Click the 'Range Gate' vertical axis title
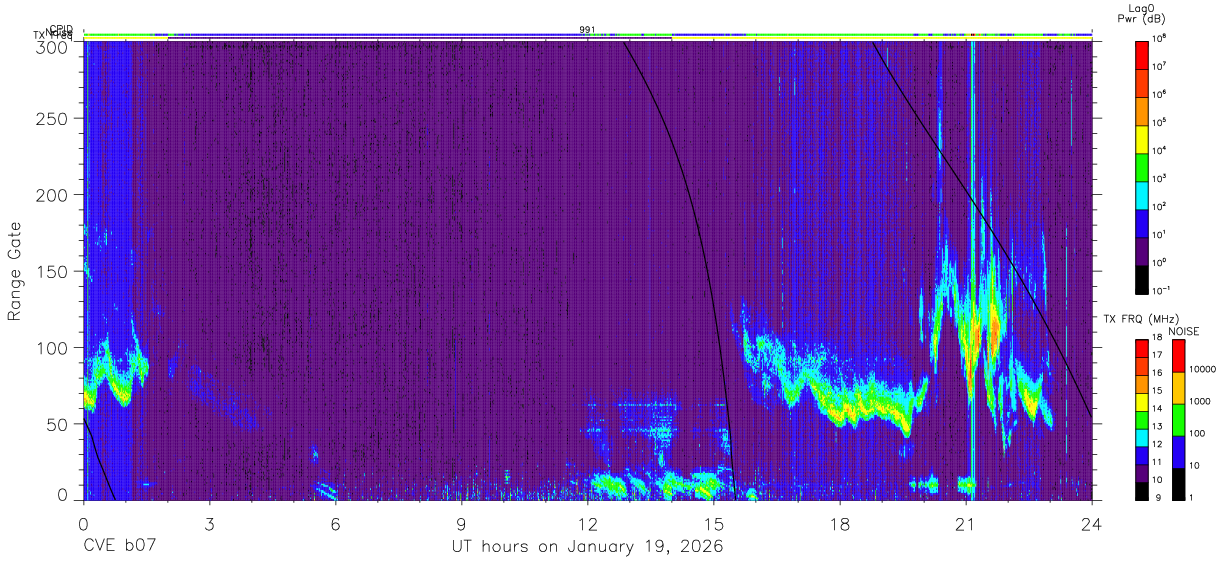1228x567 pixels. (15, 272)
